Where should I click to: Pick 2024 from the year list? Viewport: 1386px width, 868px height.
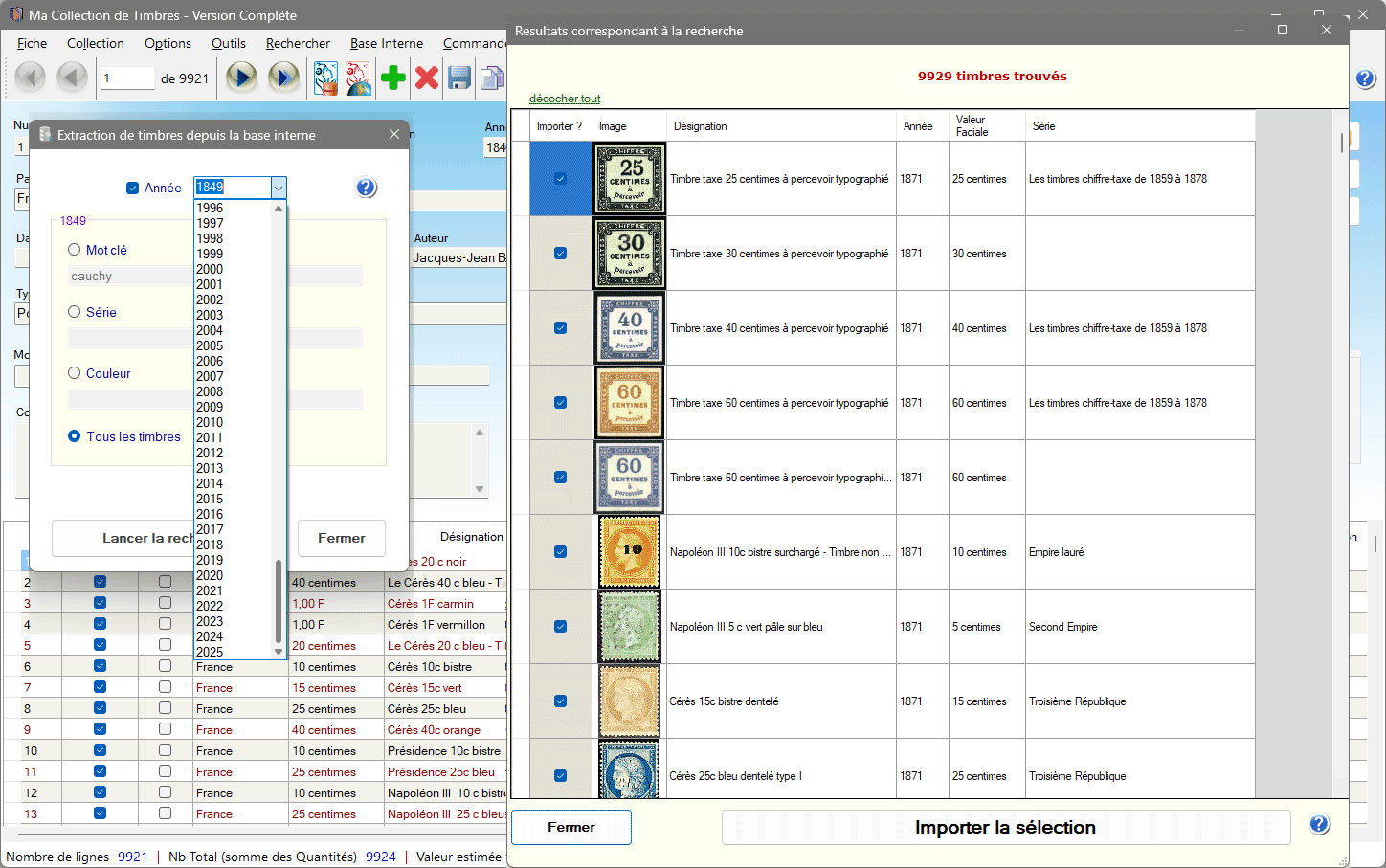point(210,636)
